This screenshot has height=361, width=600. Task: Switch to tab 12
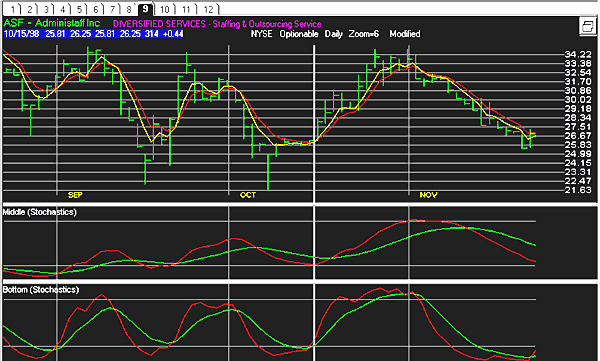click(x=208, y=9)
